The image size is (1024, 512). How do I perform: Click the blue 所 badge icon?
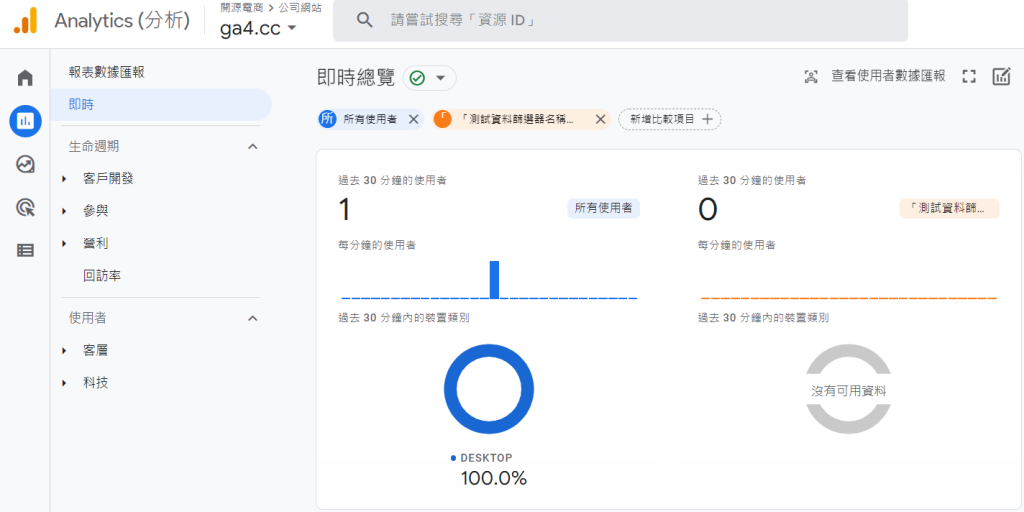328,120
